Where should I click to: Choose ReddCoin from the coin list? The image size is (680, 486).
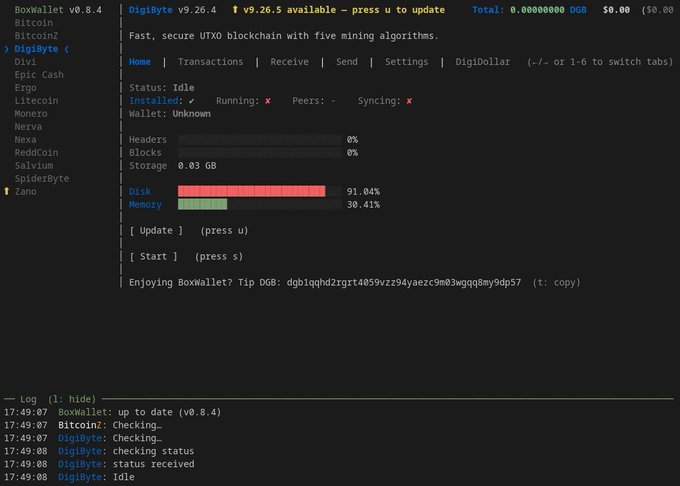(x=36, y=153)
